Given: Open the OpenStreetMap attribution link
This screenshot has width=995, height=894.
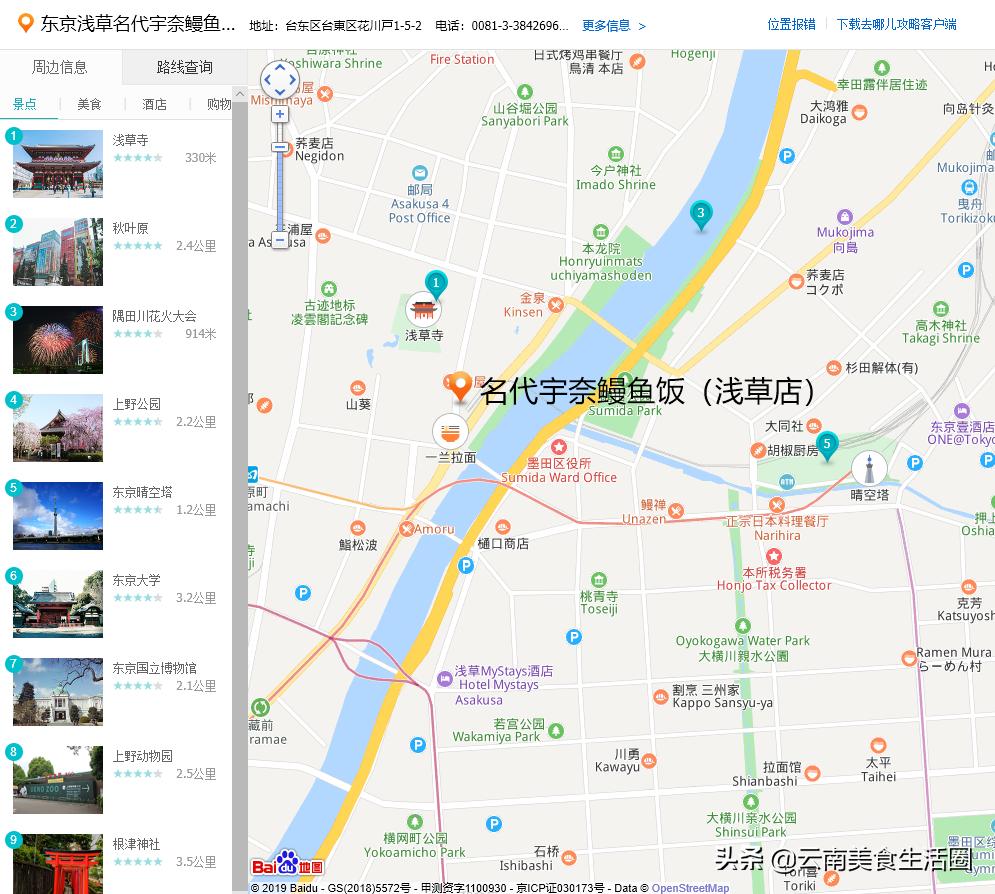Looking at the screenshot, I should pos(690,888).
